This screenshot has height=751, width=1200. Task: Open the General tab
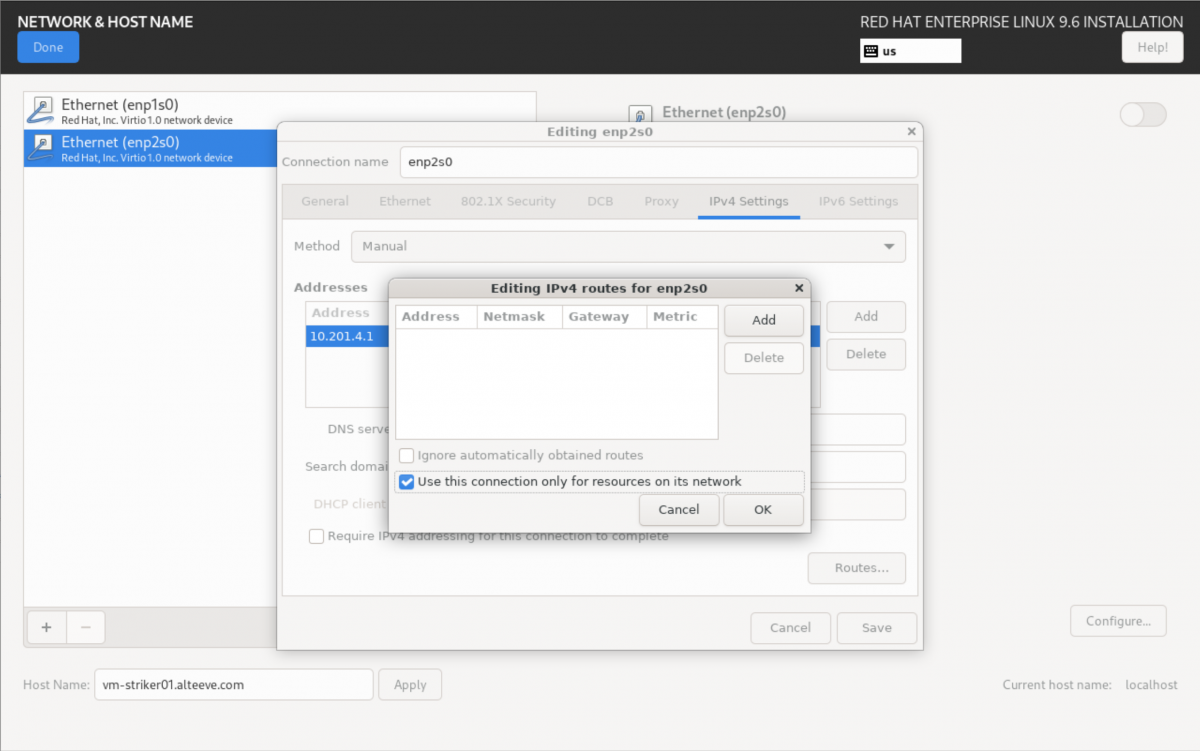click(325, 201)
